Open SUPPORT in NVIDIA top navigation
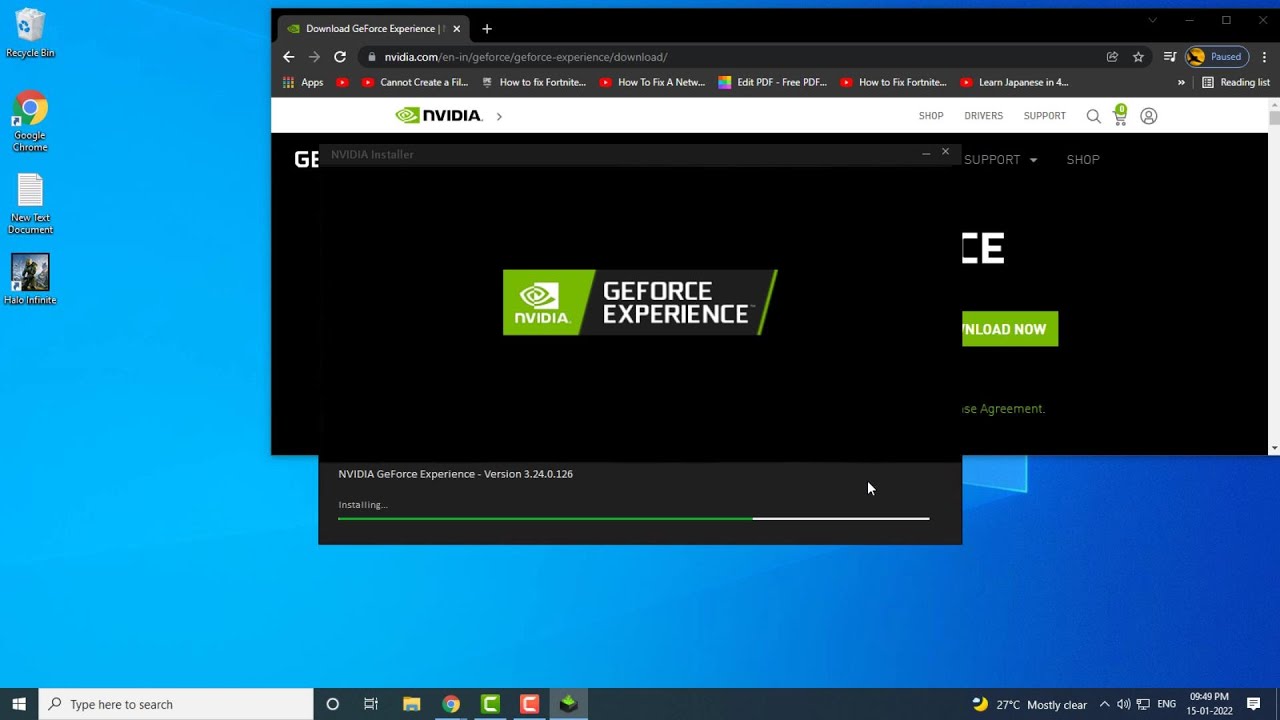Image resolution: width=1280 pixels, height=720 pixels. (1044, 116)
